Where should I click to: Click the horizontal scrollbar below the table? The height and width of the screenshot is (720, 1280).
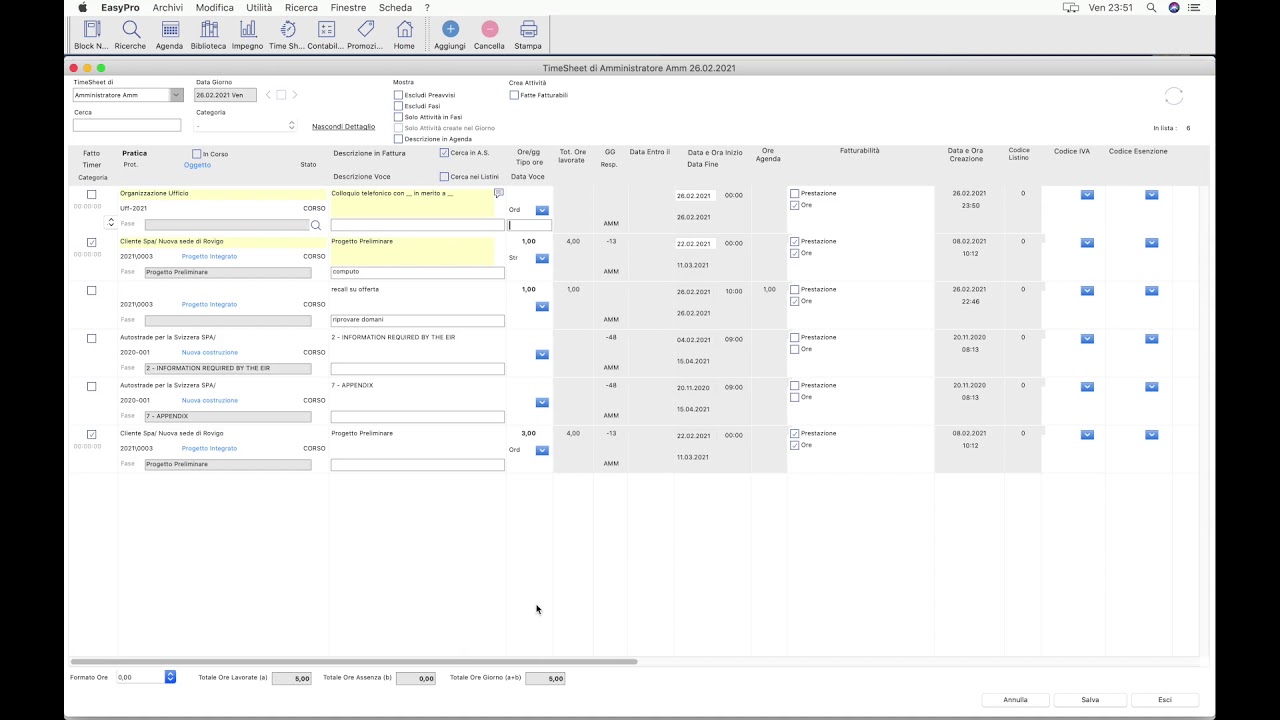[x=353, y=661]
